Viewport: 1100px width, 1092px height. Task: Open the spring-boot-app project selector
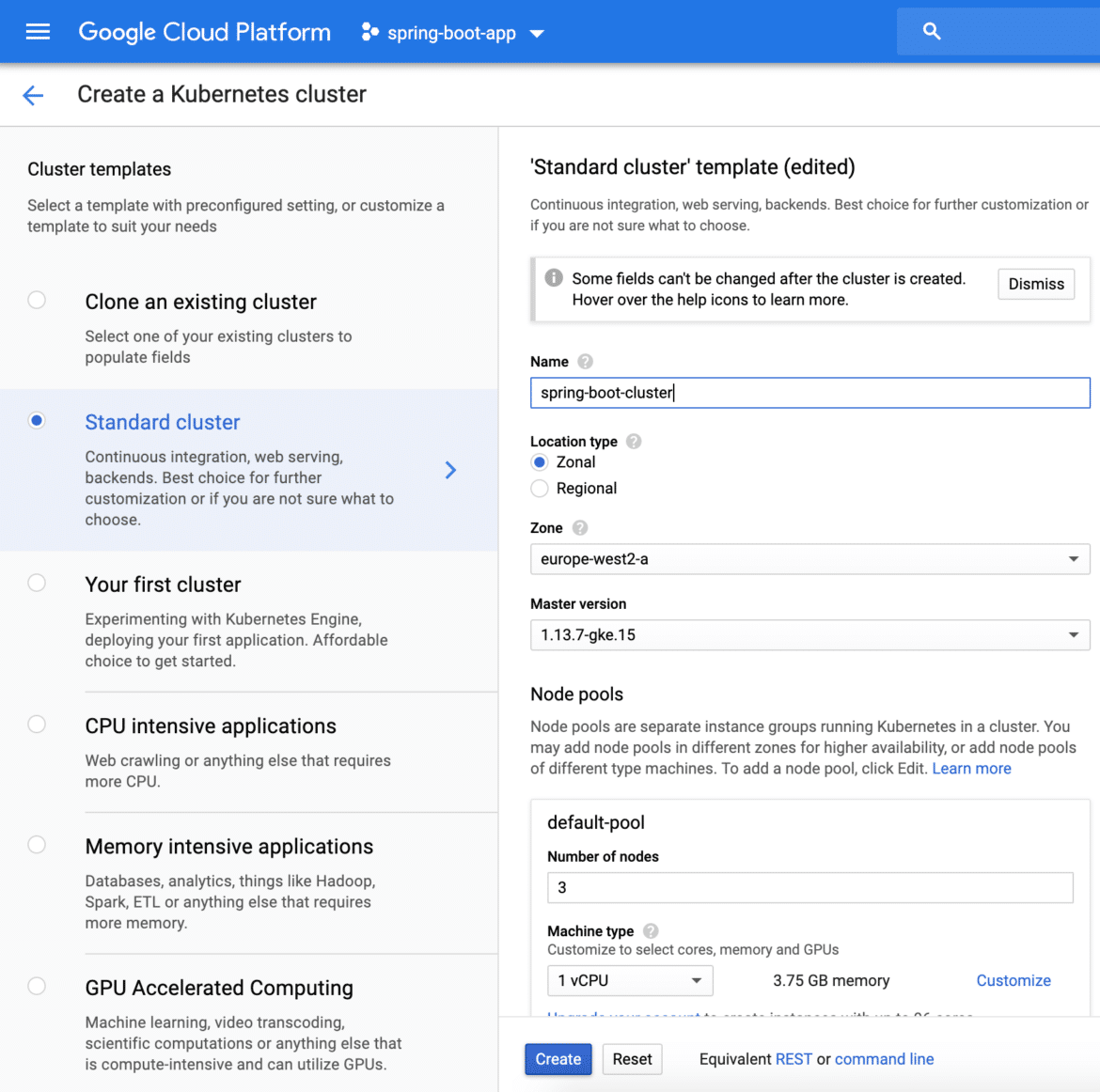(x=452, y=33)
